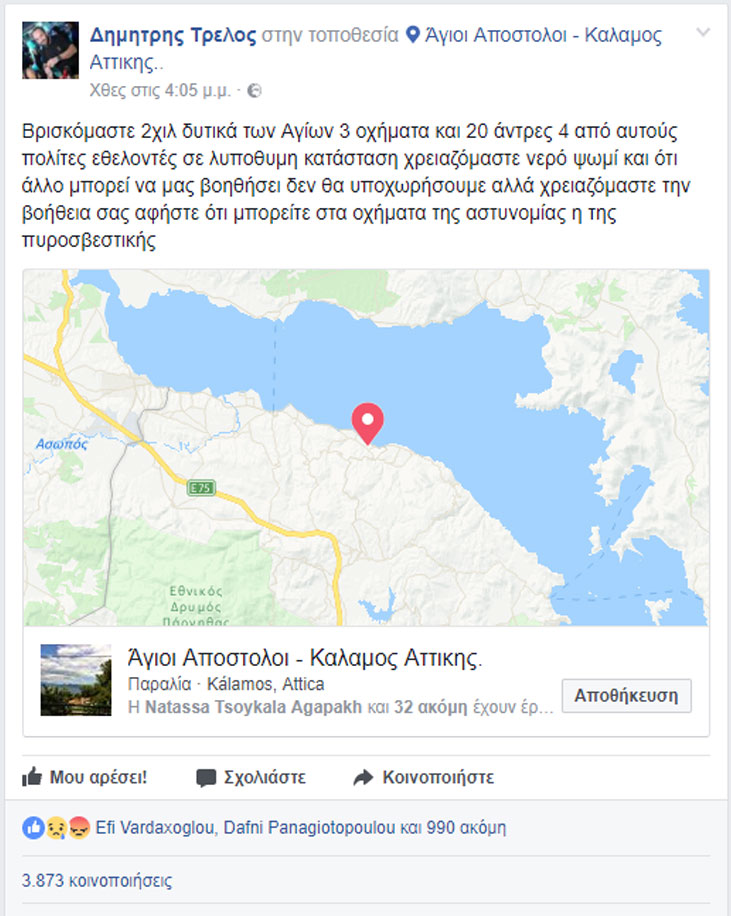
Task: Click the Σχολιάστε comment button
Action: click(x=251, y=777)
